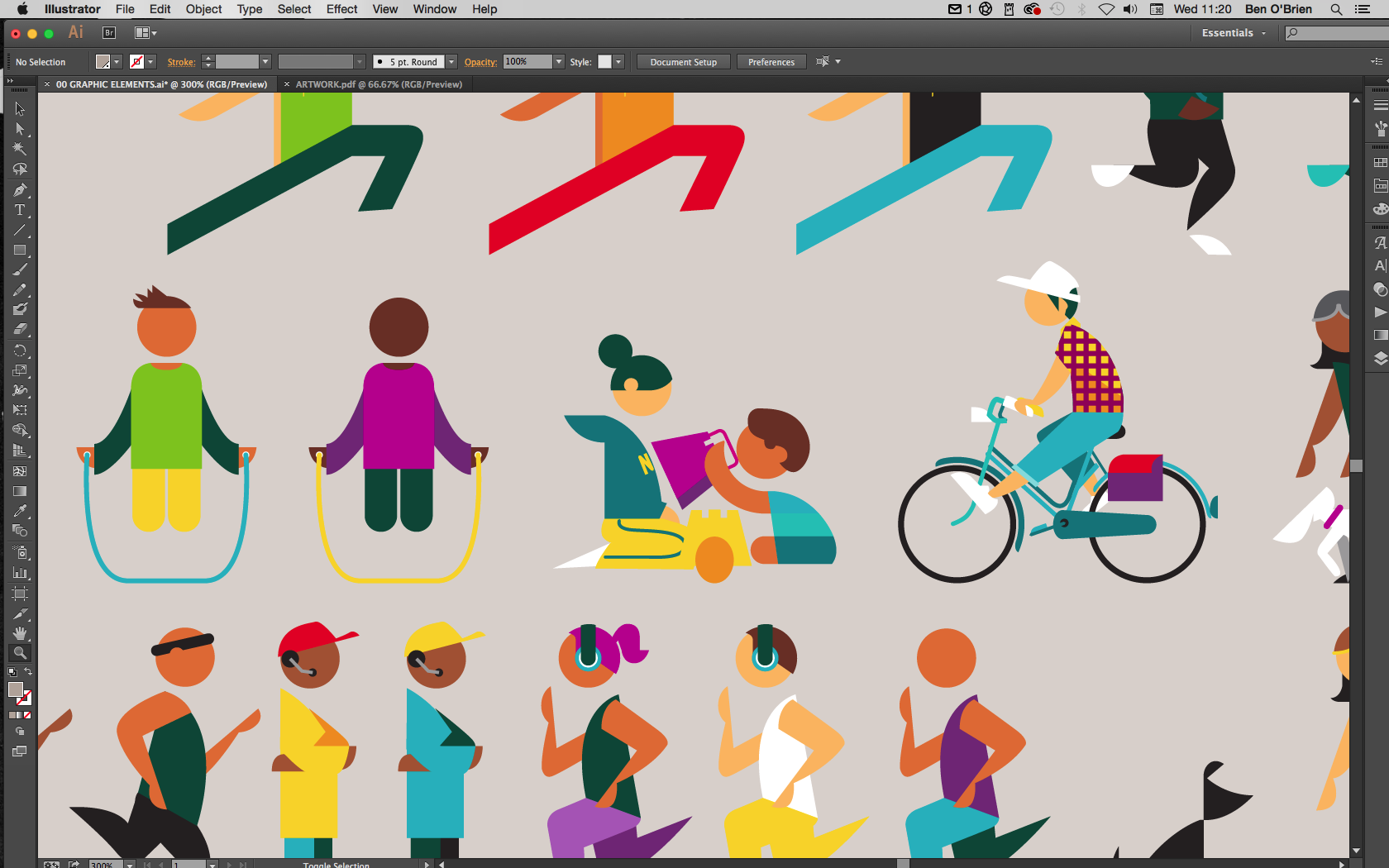
Task: Open the Brushes panel icon
Action: tap(1380, 129)
